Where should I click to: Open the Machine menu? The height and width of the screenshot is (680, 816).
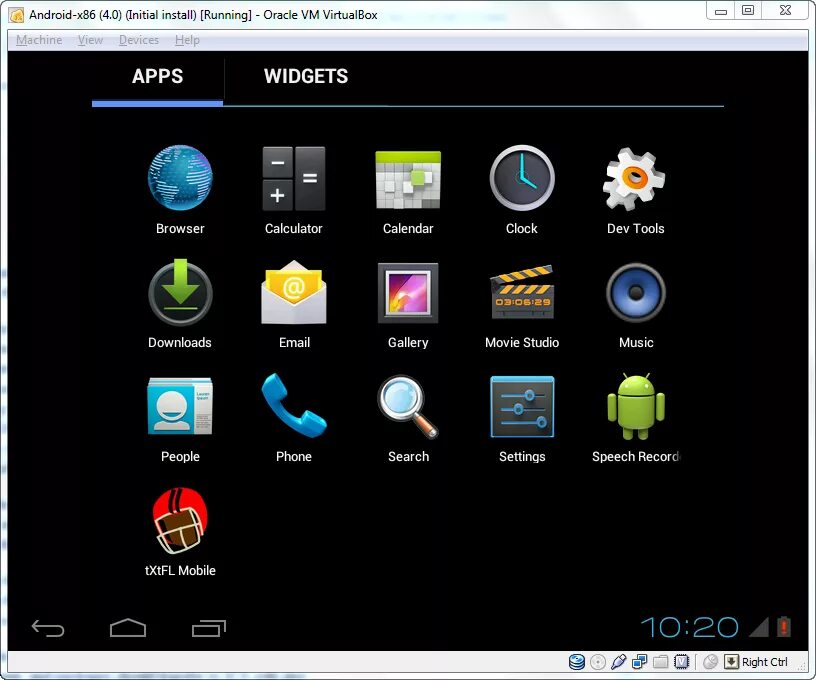pyautogui.click(x=39, y=40)
